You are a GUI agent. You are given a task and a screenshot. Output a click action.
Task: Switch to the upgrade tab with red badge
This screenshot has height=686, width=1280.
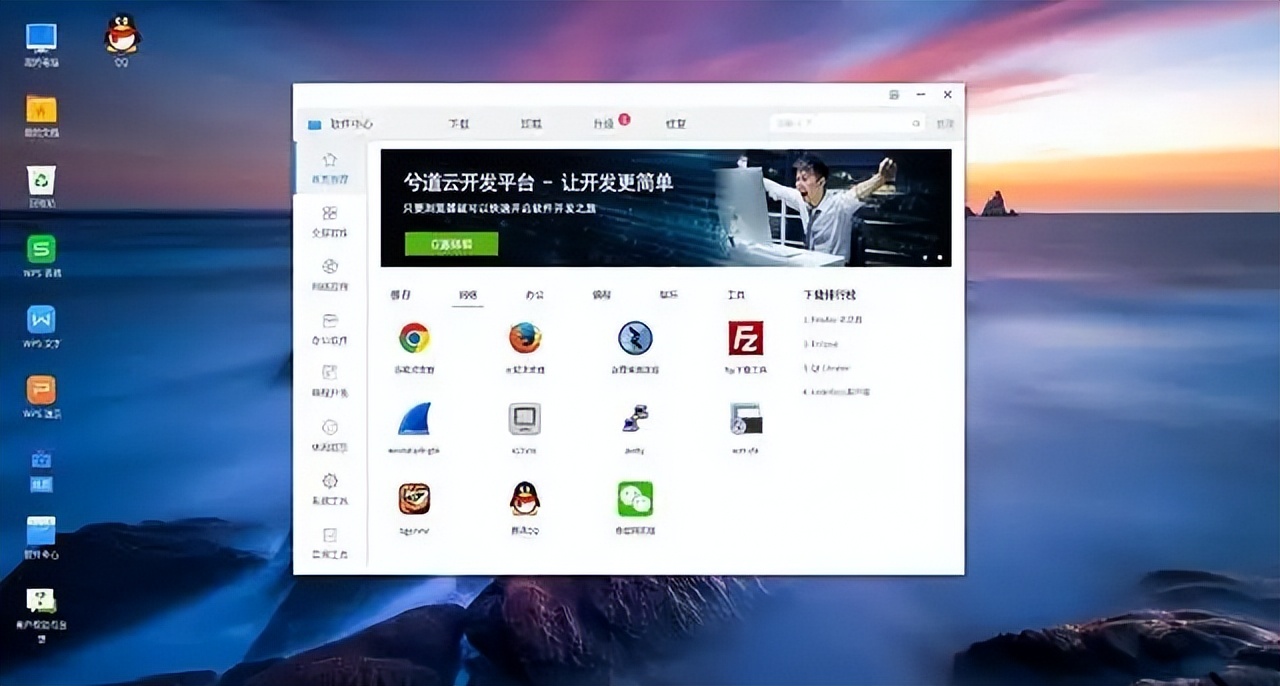[x=605, y=123]
